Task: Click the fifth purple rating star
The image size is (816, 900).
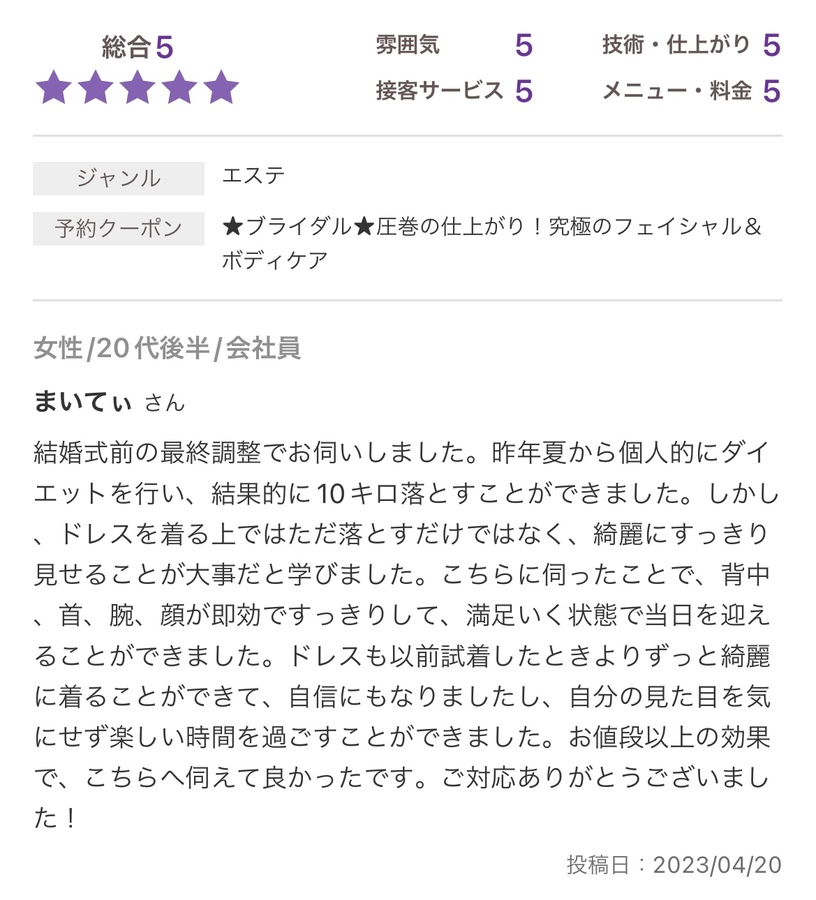Action: [x=222, y=88]
